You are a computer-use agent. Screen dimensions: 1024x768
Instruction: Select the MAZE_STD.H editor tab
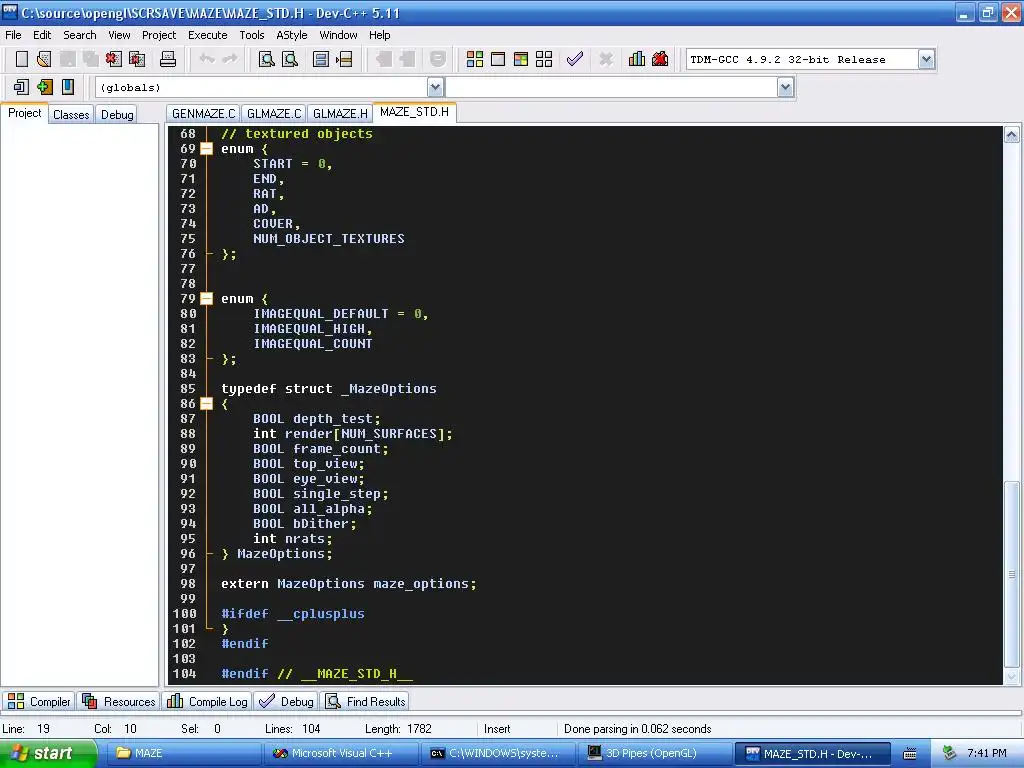click(x=415, y=112)
